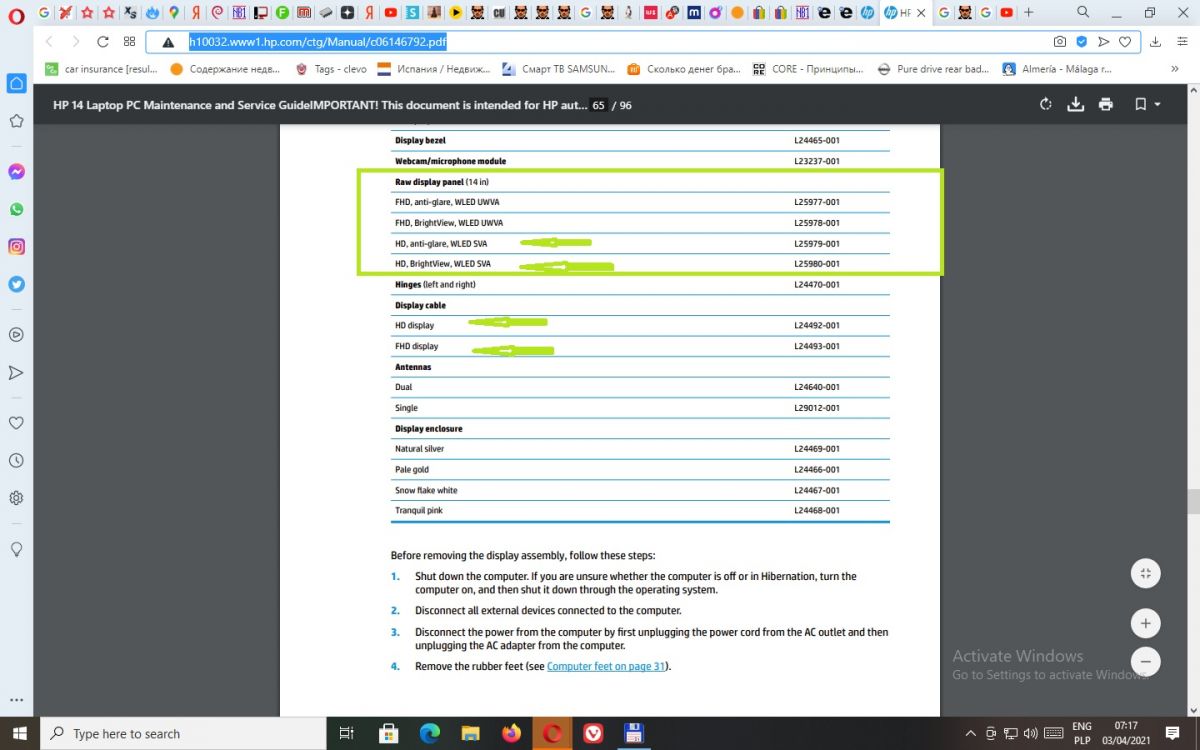Zoom out the PDF with minus button
The image size is (1200, 750).
[x=1146, y=661]
